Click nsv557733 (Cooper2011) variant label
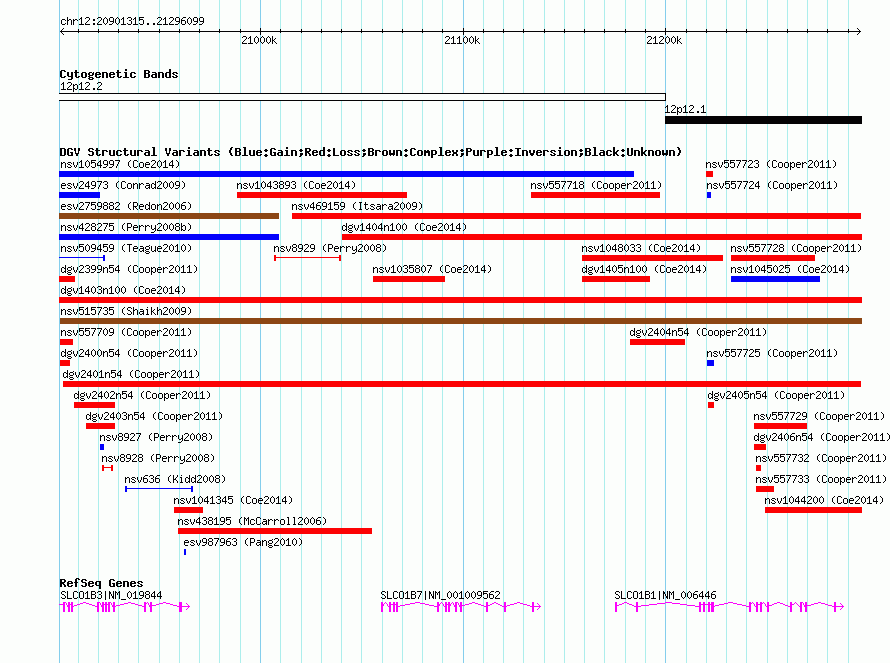Image resolution: width=890 pixels, height=663 pixels. pyautogui.click(x=821, y=479)
